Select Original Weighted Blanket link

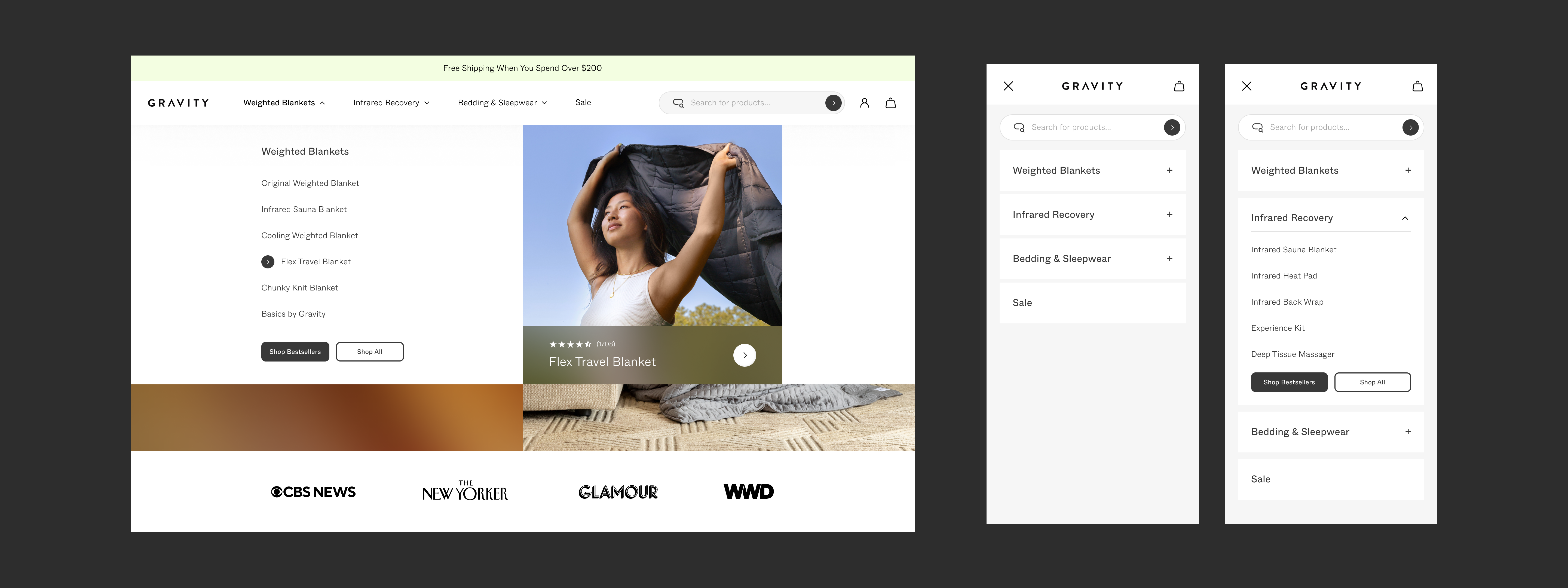click(310, 183)
